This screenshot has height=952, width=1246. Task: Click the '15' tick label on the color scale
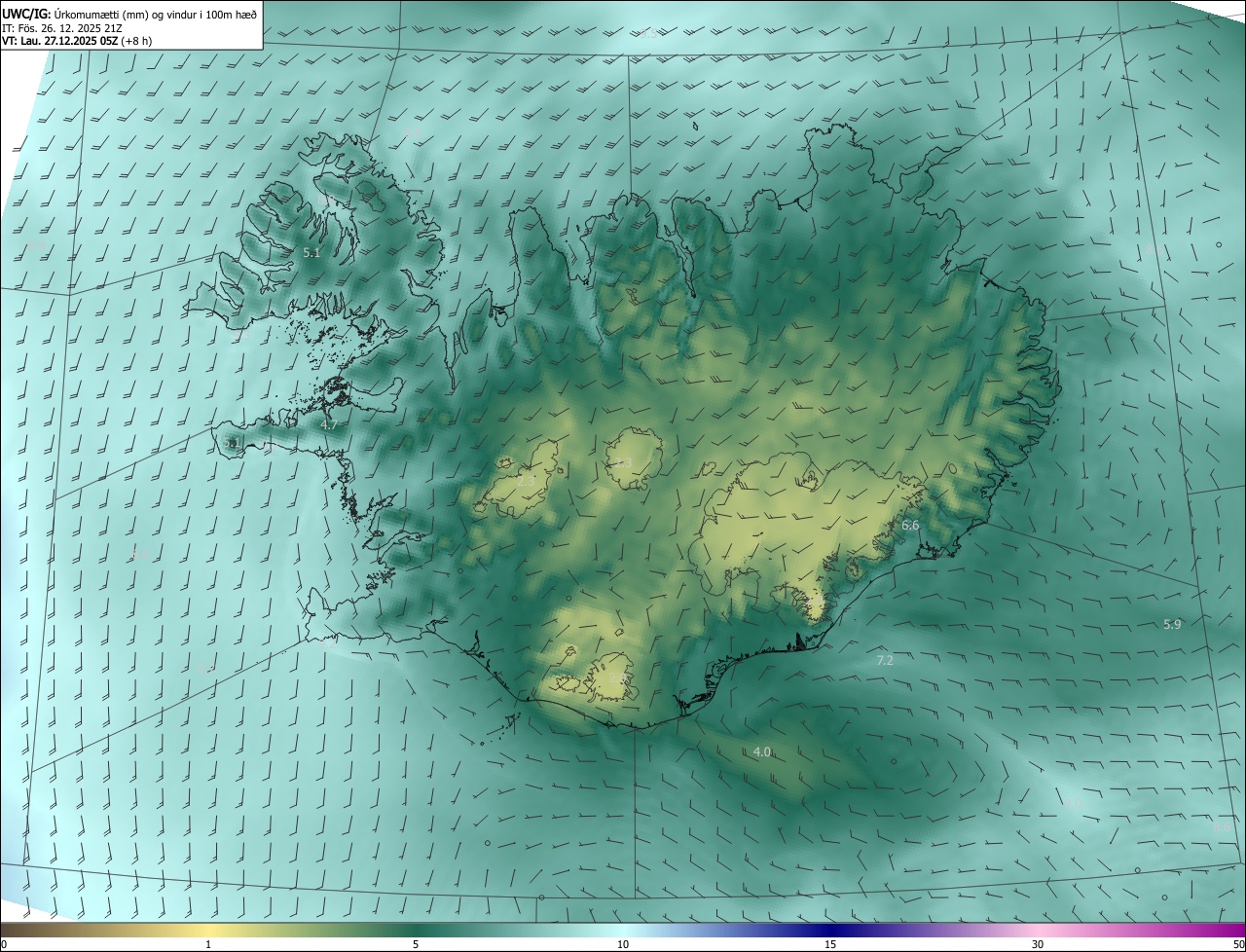[x=830, y=944]
